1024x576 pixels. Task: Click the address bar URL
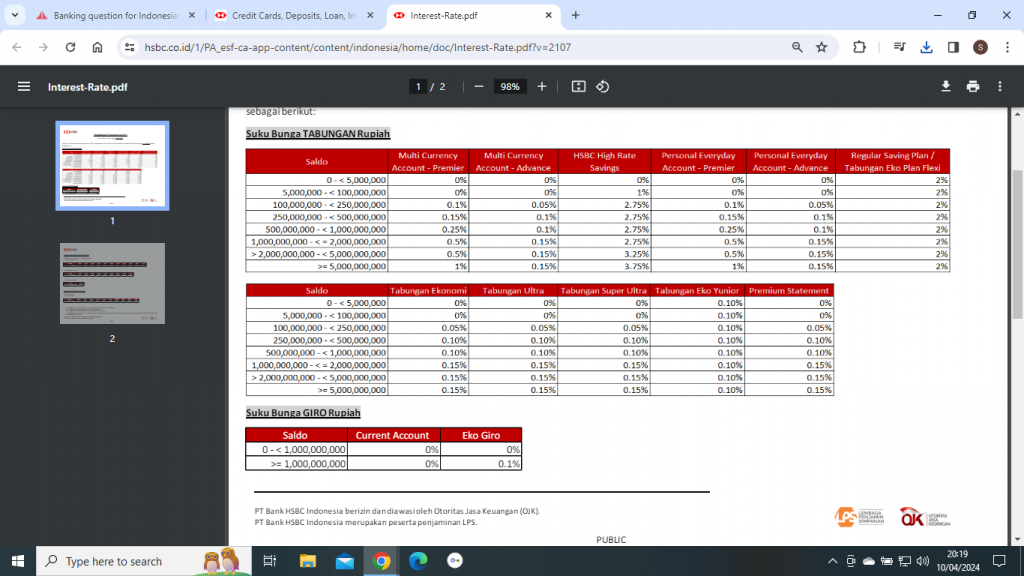pos(357,47)
